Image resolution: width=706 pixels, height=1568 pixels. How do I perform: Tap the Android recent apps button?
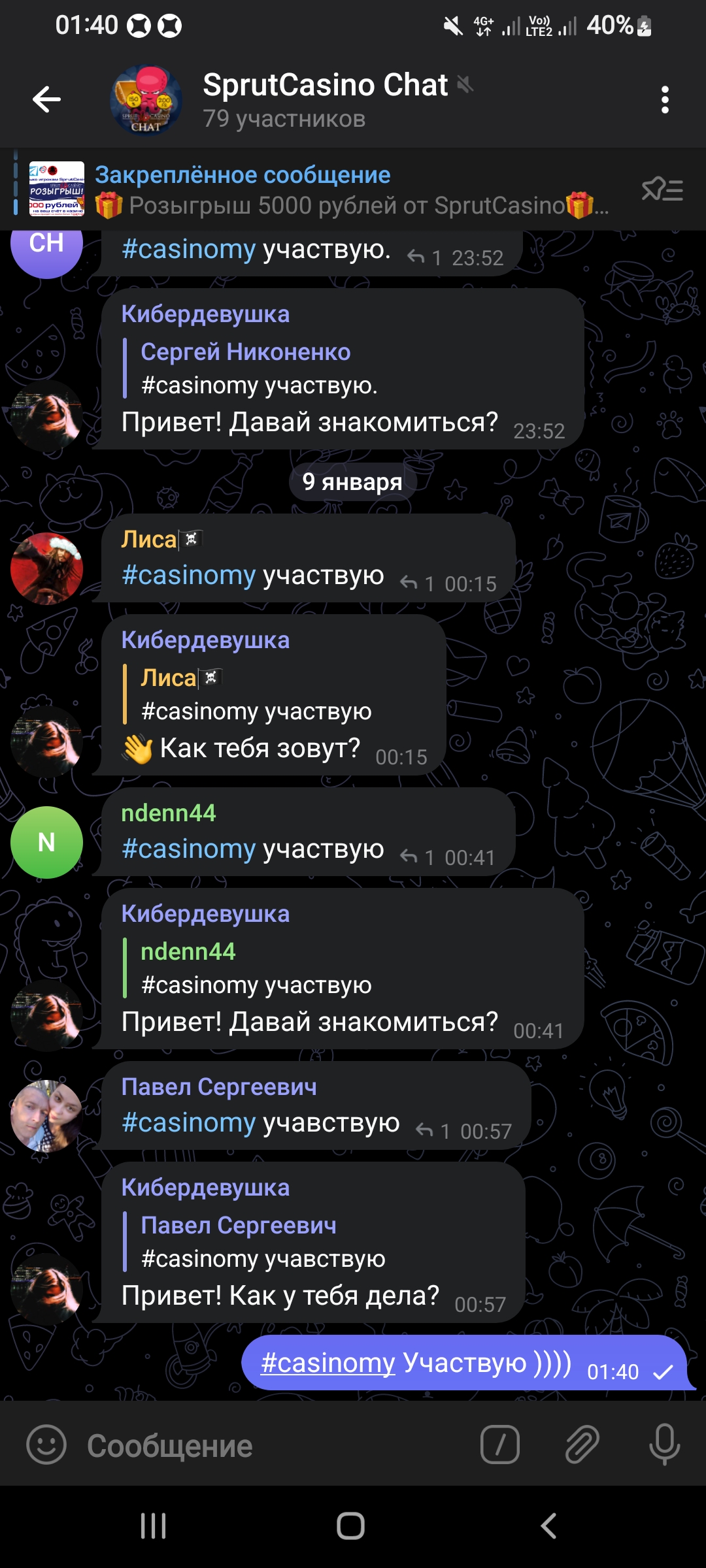(154, 1526)
